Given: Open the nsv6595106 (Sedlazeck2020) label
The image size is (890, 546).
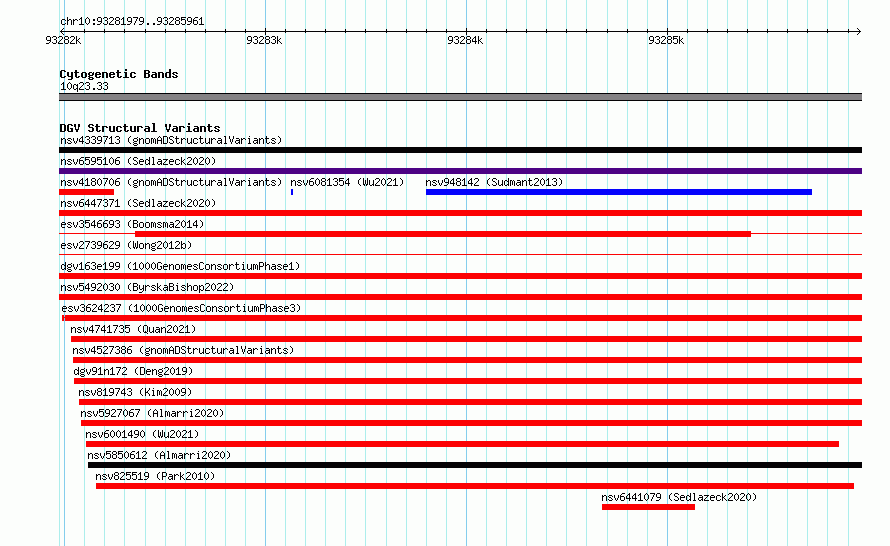Looking at the screenshot, I should [138, 161].
